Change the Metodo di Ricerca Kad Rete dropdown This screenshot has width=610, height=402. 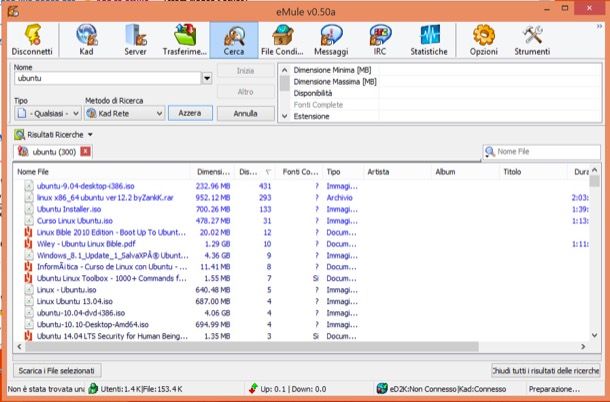(x=124, y=114)
